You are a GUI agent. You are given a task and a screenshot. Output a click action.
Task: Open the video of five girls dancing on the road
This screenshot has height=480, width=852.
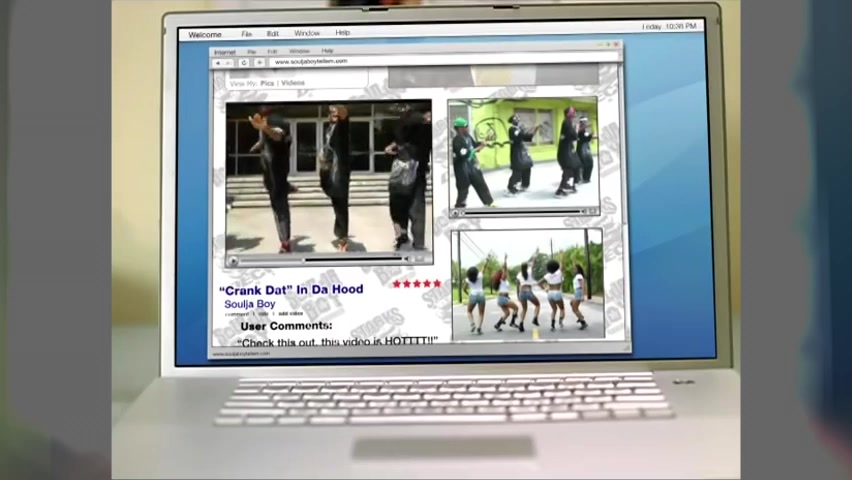click(528, 284)
